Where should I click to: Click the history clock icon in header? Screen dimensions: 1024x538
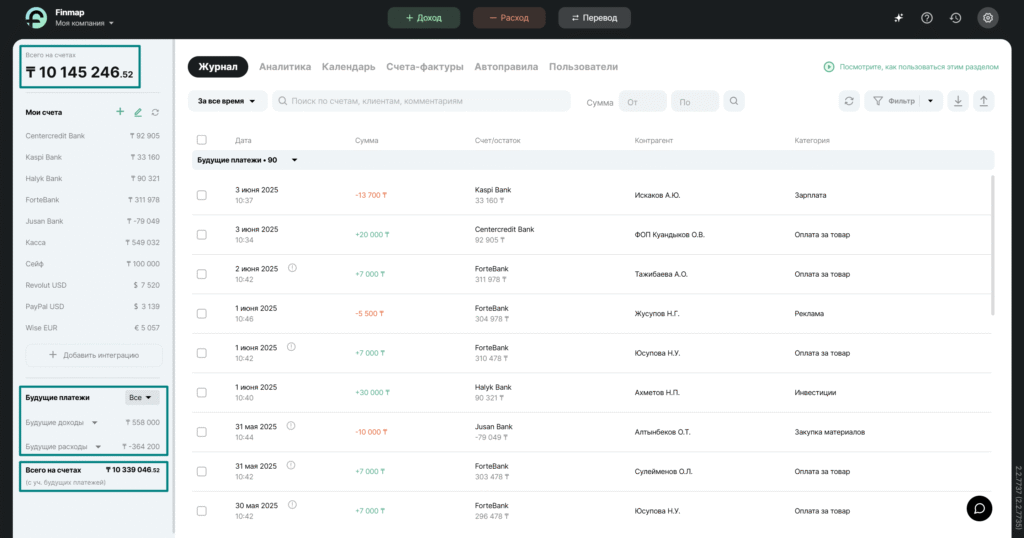tap(956, 18)
